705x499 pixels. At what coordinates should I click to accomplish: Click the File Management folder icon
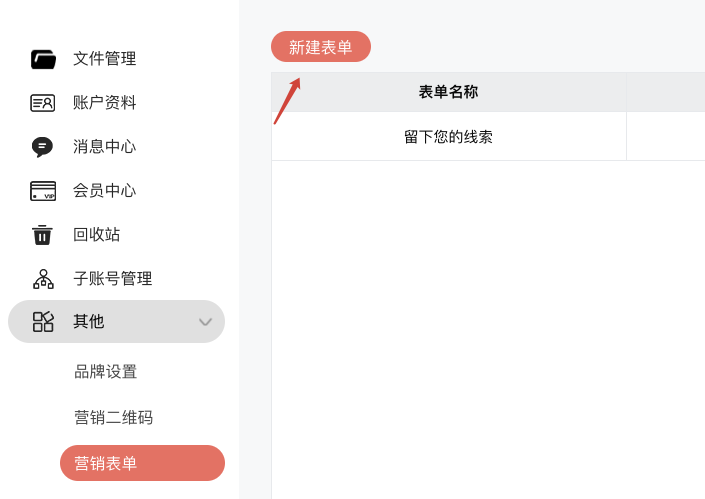[43, 59]
